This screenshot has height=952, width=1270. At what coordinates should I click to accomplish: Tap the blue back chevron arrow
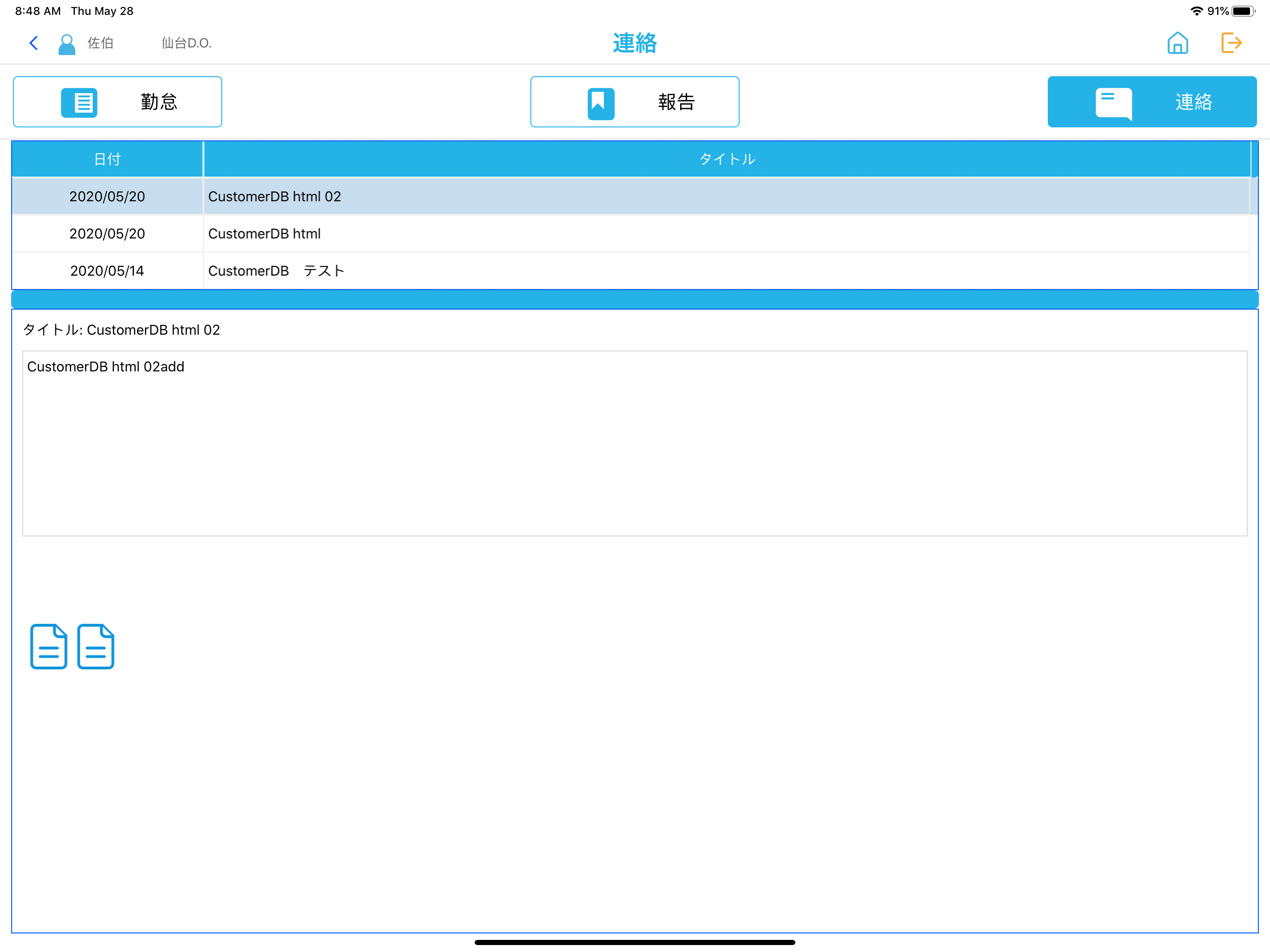click(34, 43)
